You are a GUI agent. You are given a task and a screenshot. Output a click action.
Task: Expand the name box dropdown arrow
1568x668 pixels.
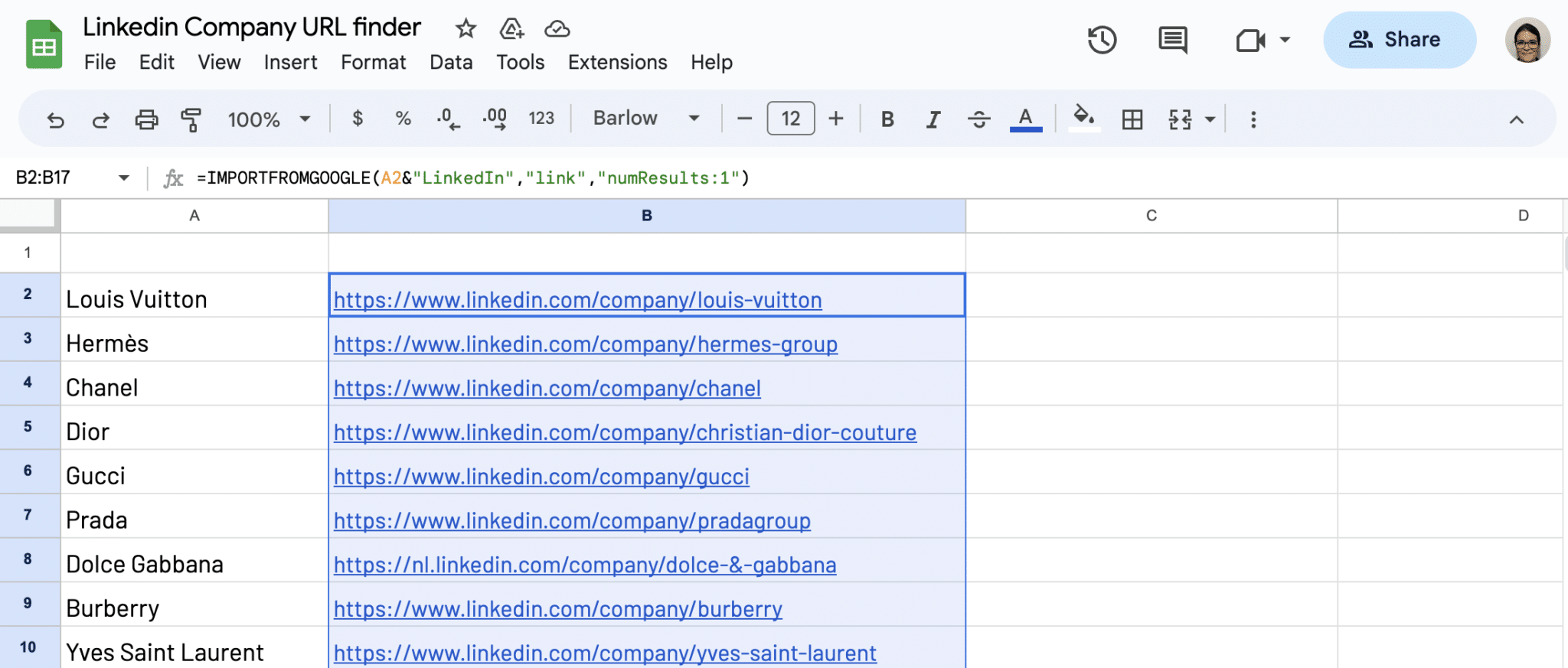pos(123,178)
